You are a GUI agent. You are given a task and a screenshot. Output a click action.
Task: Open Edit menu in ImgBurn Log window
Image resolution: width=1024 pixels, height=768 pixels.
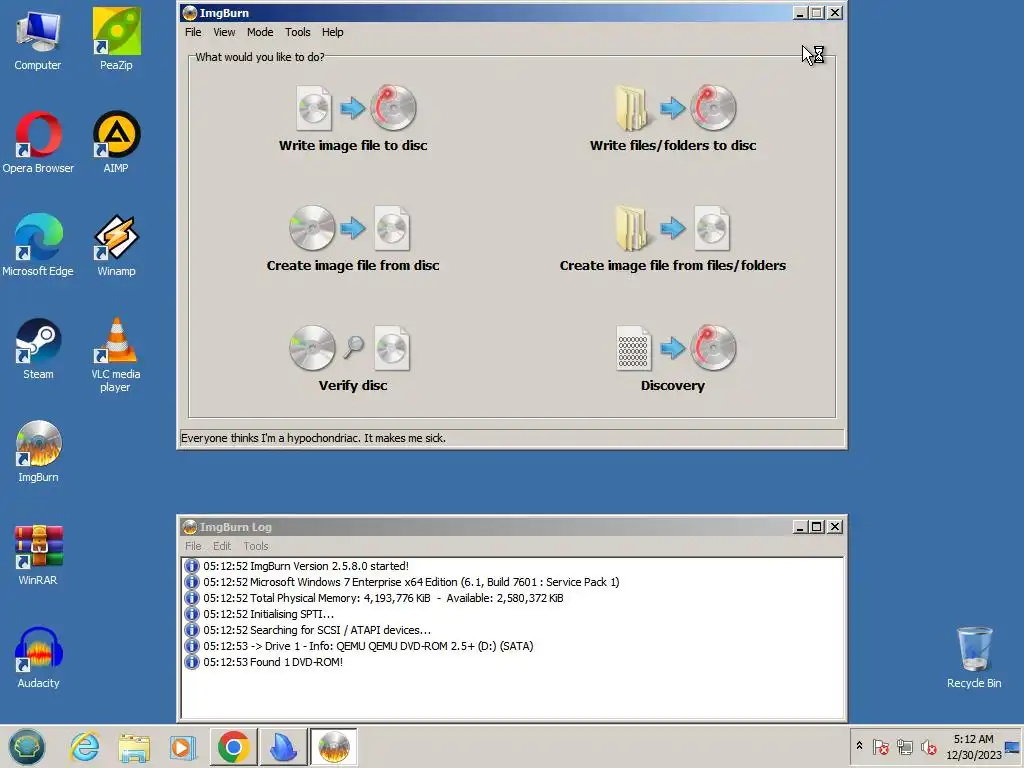coord(222,546)
